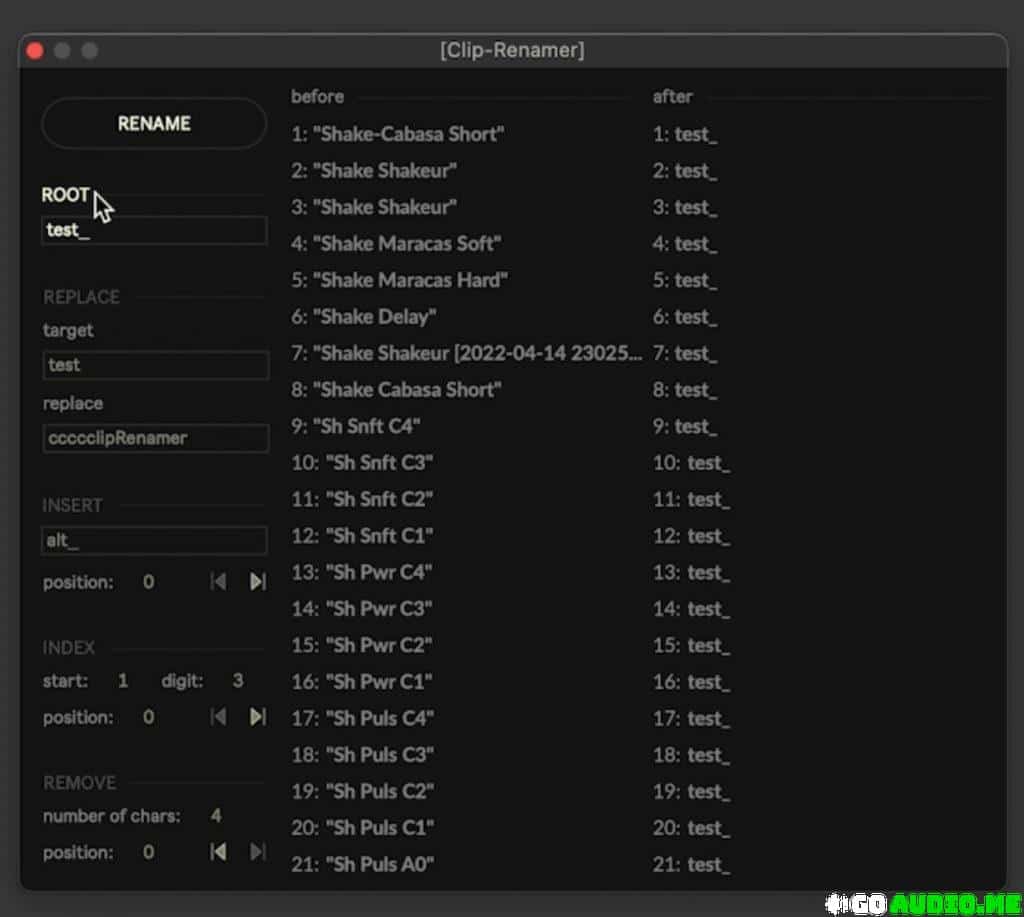Click the replace field containing ccccclipRenamer

pos(154,438)
